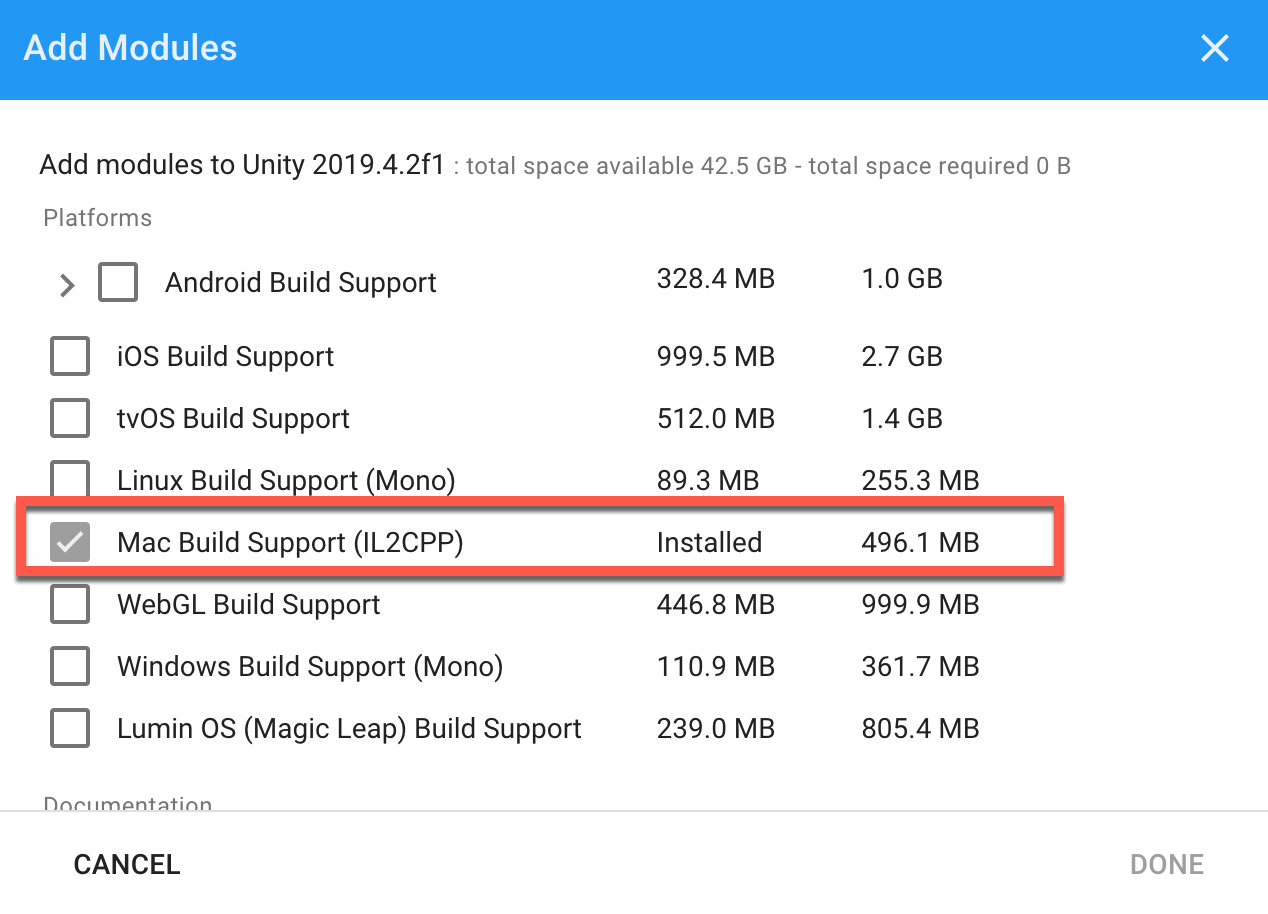
Task: Tick the tvOS Build Support checkbox
Action: click(70, 418)
